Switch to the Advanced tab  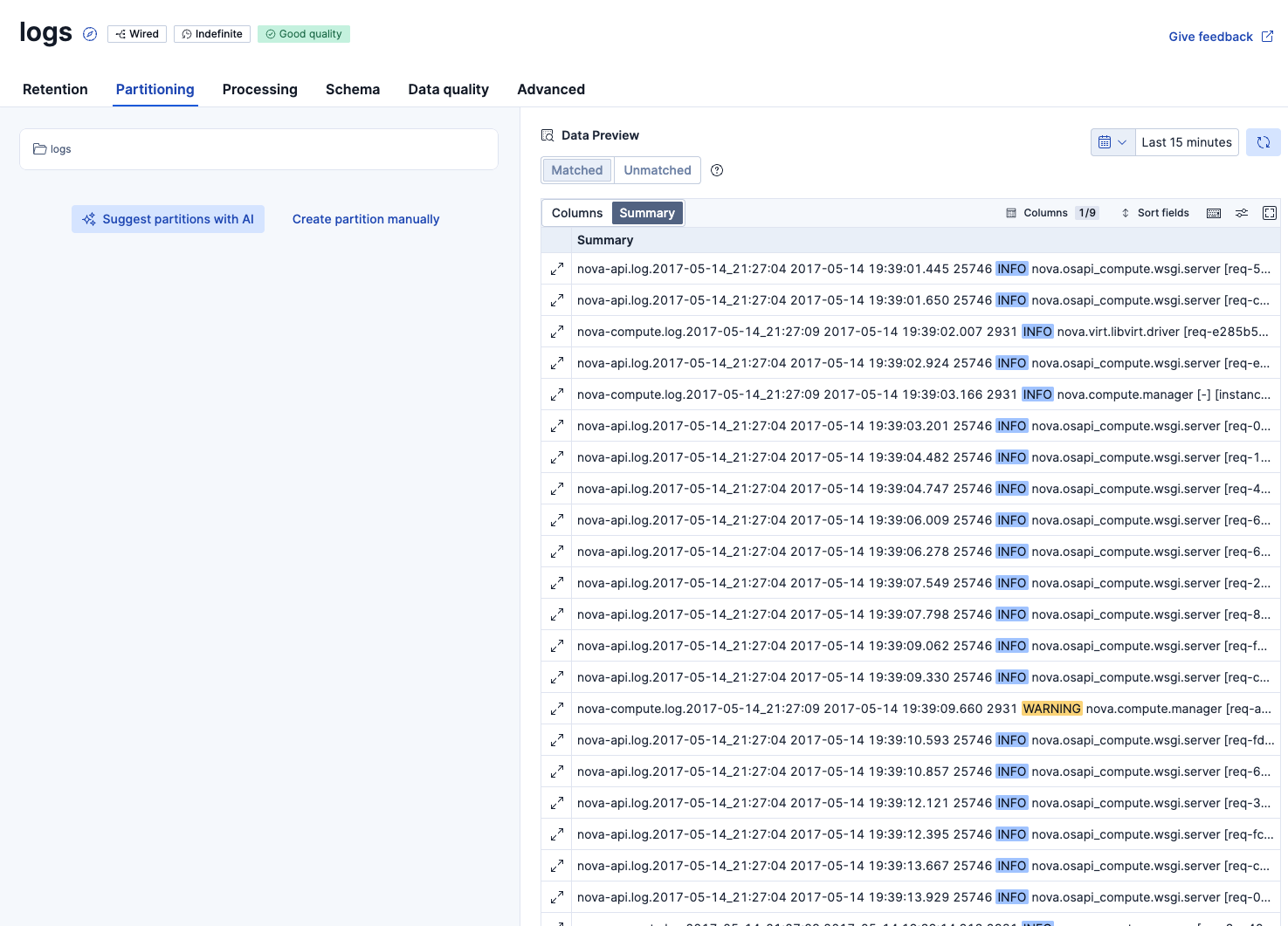[551, 89]
